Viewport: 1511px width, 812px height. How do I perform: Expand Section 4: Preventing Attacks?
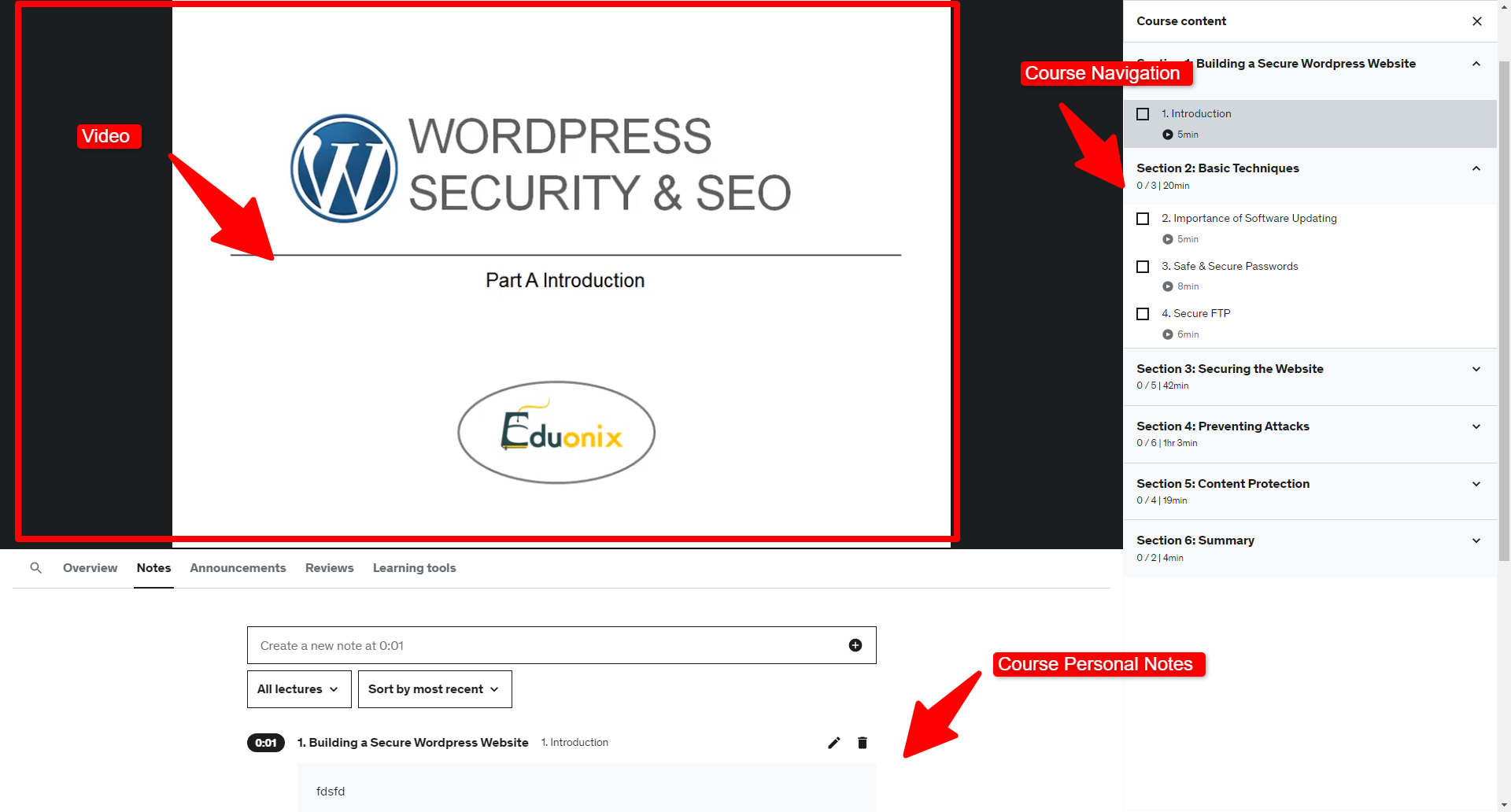point(1476,426)
